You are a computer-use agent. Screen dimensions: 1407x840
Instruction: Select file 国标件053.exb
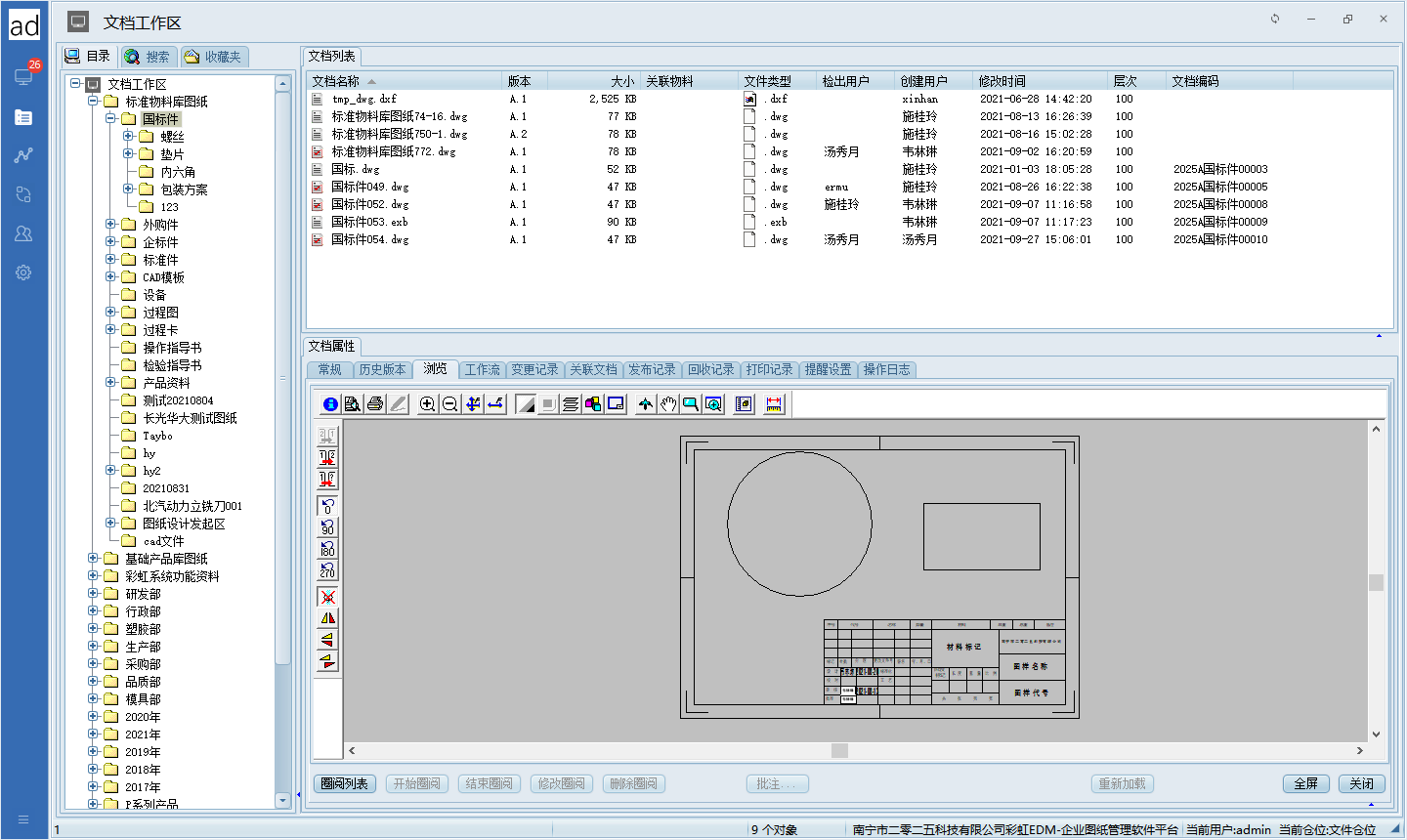(369, 222)
